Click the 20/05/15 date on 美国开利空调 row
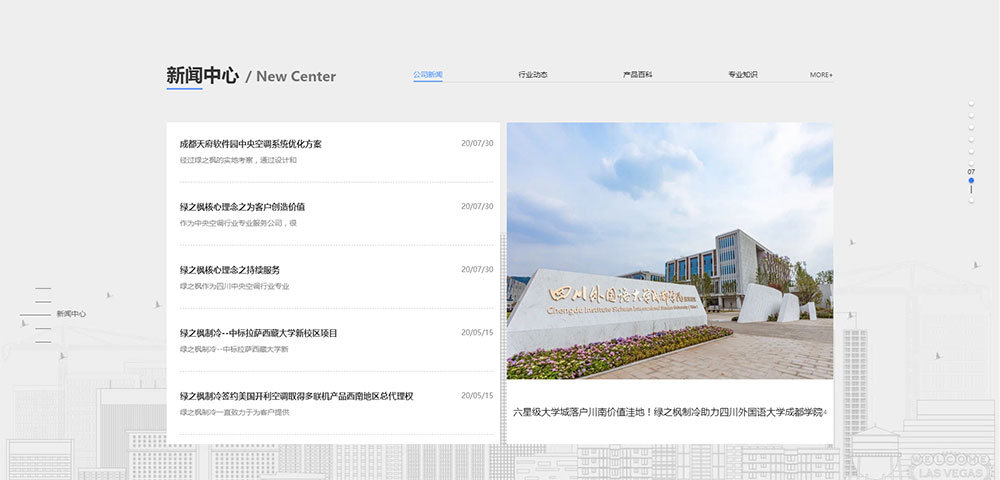This screenshot has width=1000, height=480. pyautogui.click(x=477, y=396)
